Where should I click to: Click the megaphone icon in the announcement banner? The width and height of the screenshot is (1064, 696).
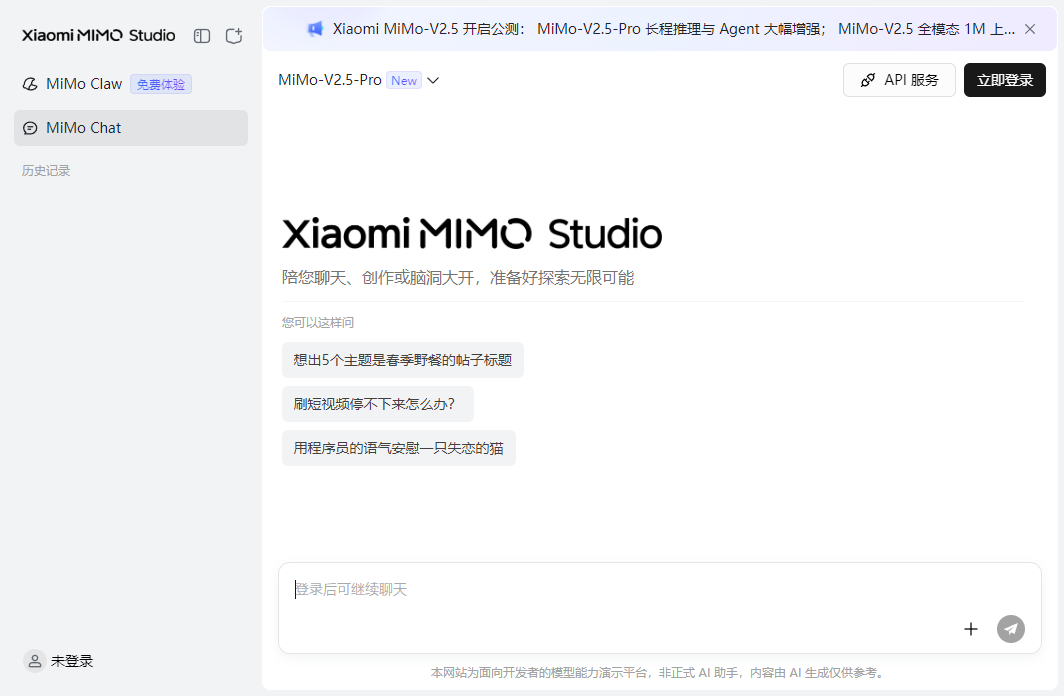pos(315,29)
